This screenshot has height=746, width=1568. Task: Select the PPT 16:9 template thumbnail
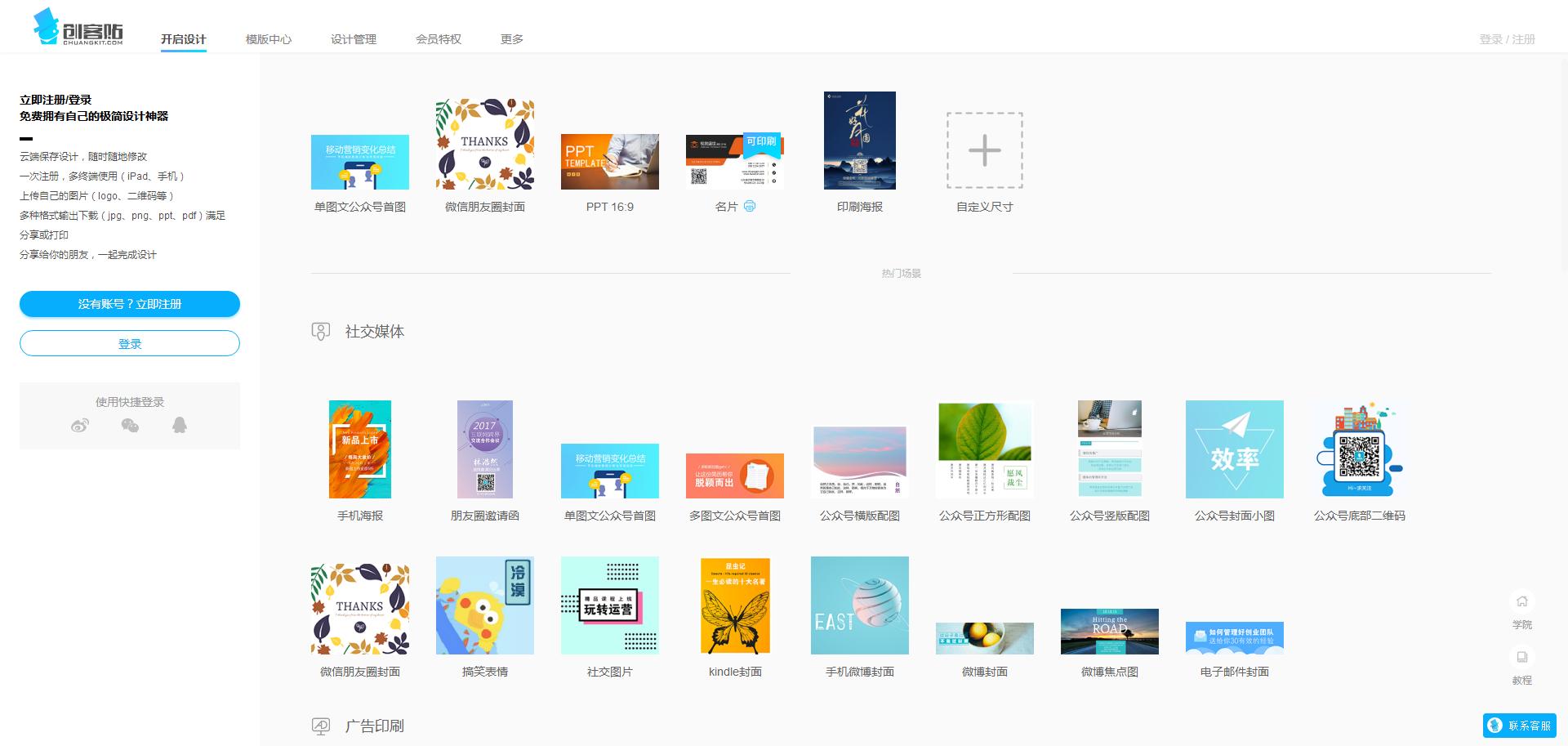click(x=609, y=161)
